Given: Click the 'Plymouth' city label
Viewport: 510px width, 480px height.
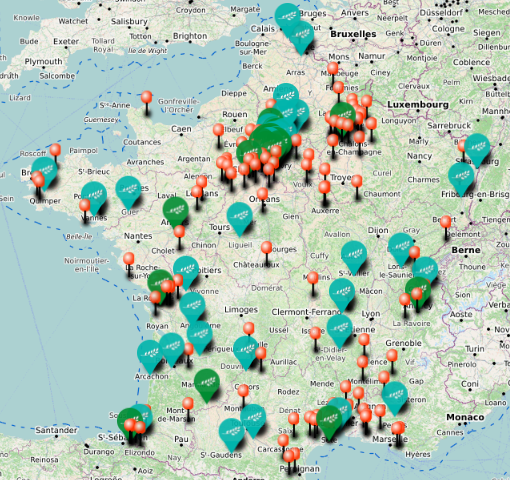Looking at the screenshot, I should [x=43, y=62].
